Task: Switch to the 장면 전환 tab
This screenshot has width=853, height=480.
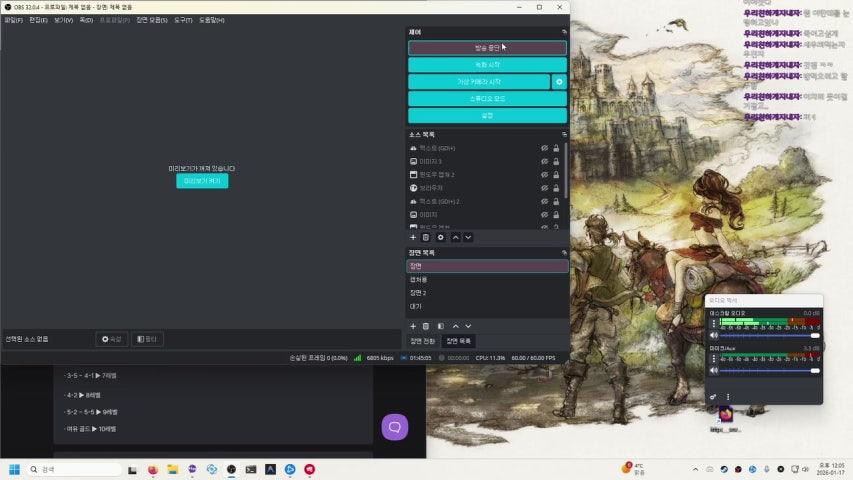Action: tap(423, 341)
